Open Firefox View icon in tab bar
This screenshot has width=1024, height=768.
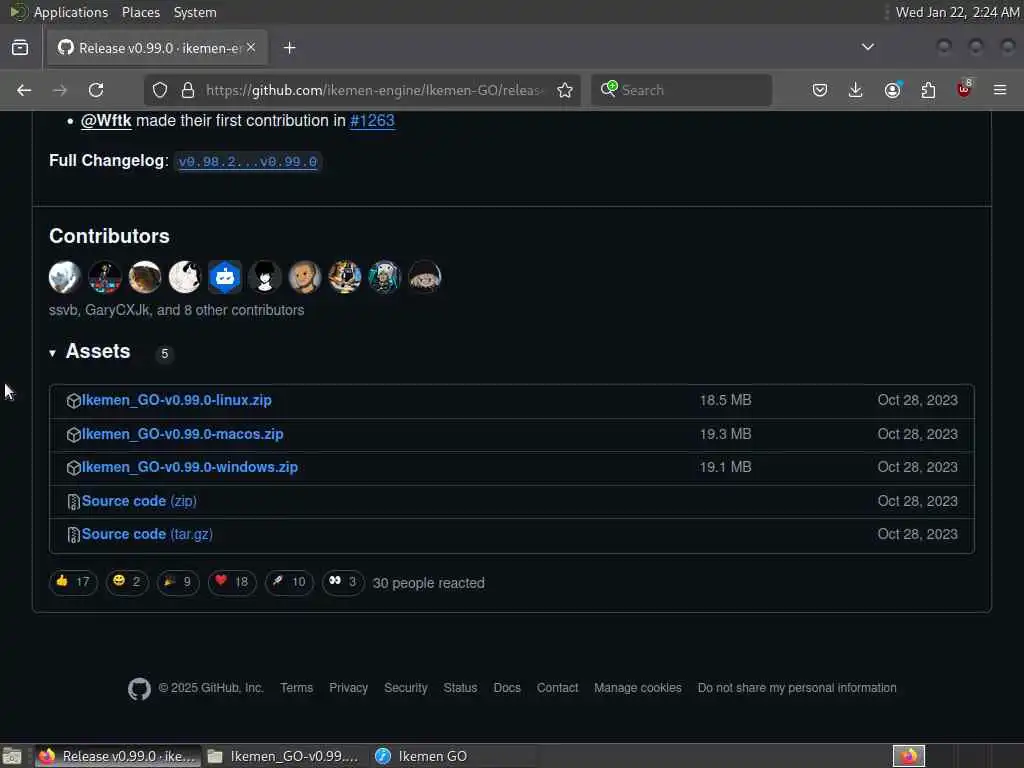20,48
